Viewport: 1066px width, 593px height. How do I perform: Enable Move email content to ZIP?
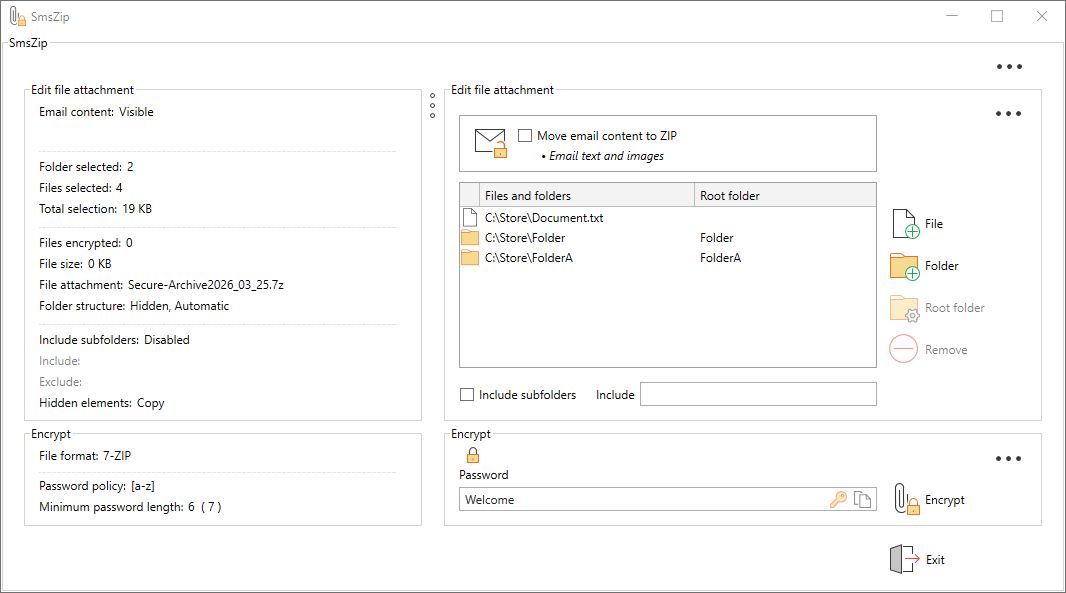[x=525, y=136]
